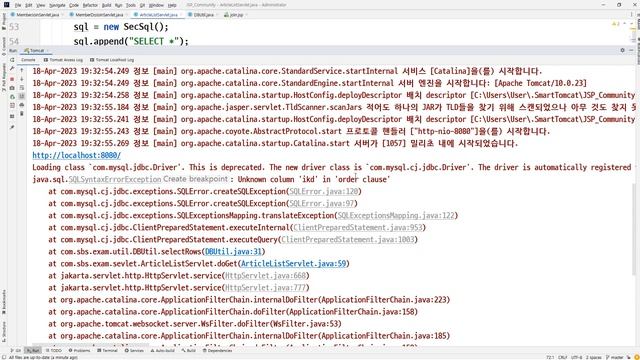Viewport: 640px width, 360px height.
Task: Select the Console tab
Action: tap(28, 60)
